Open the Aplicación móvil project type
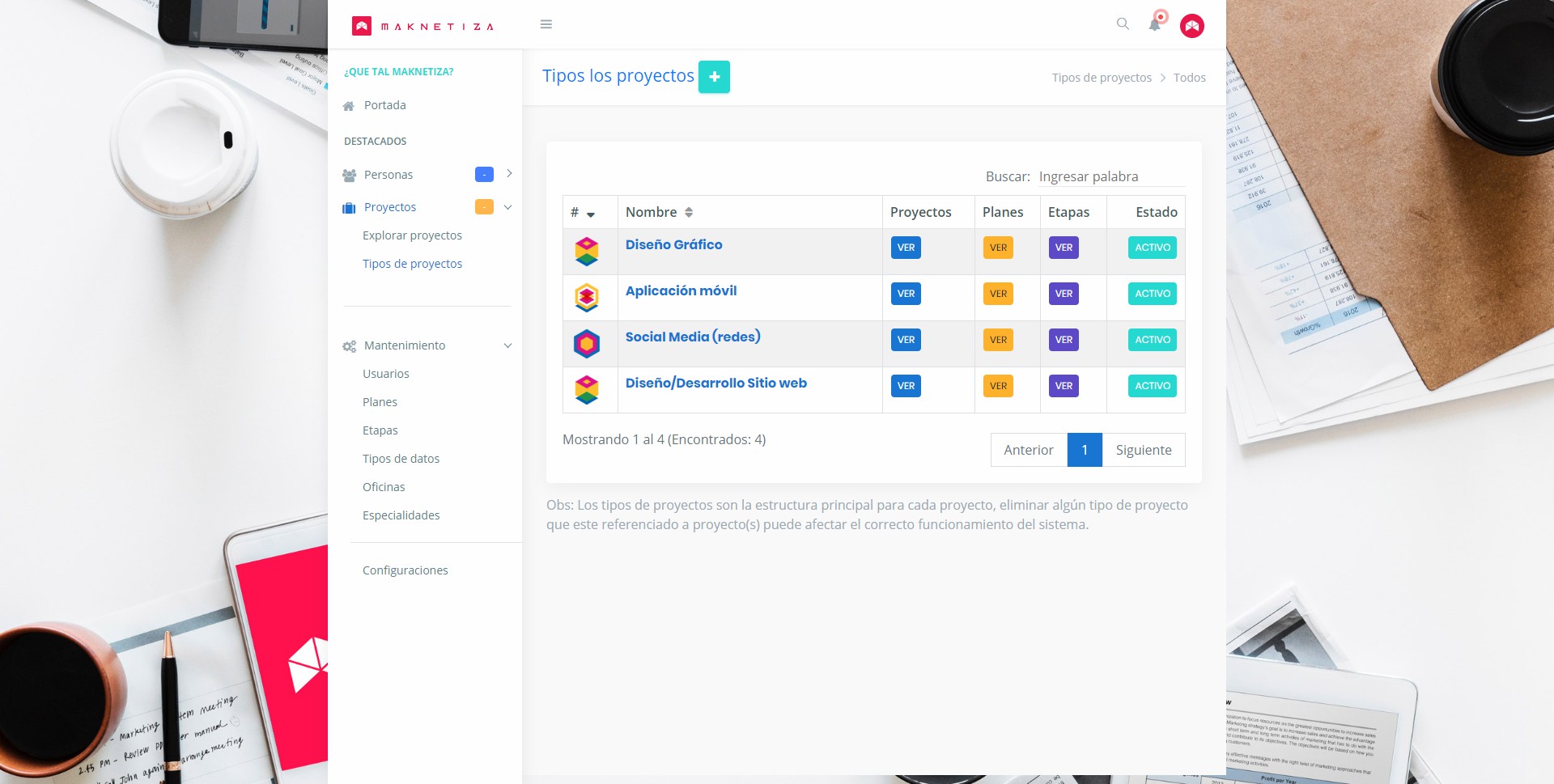The height and width of the screenshot is (784, 1554). pos(681,290)
